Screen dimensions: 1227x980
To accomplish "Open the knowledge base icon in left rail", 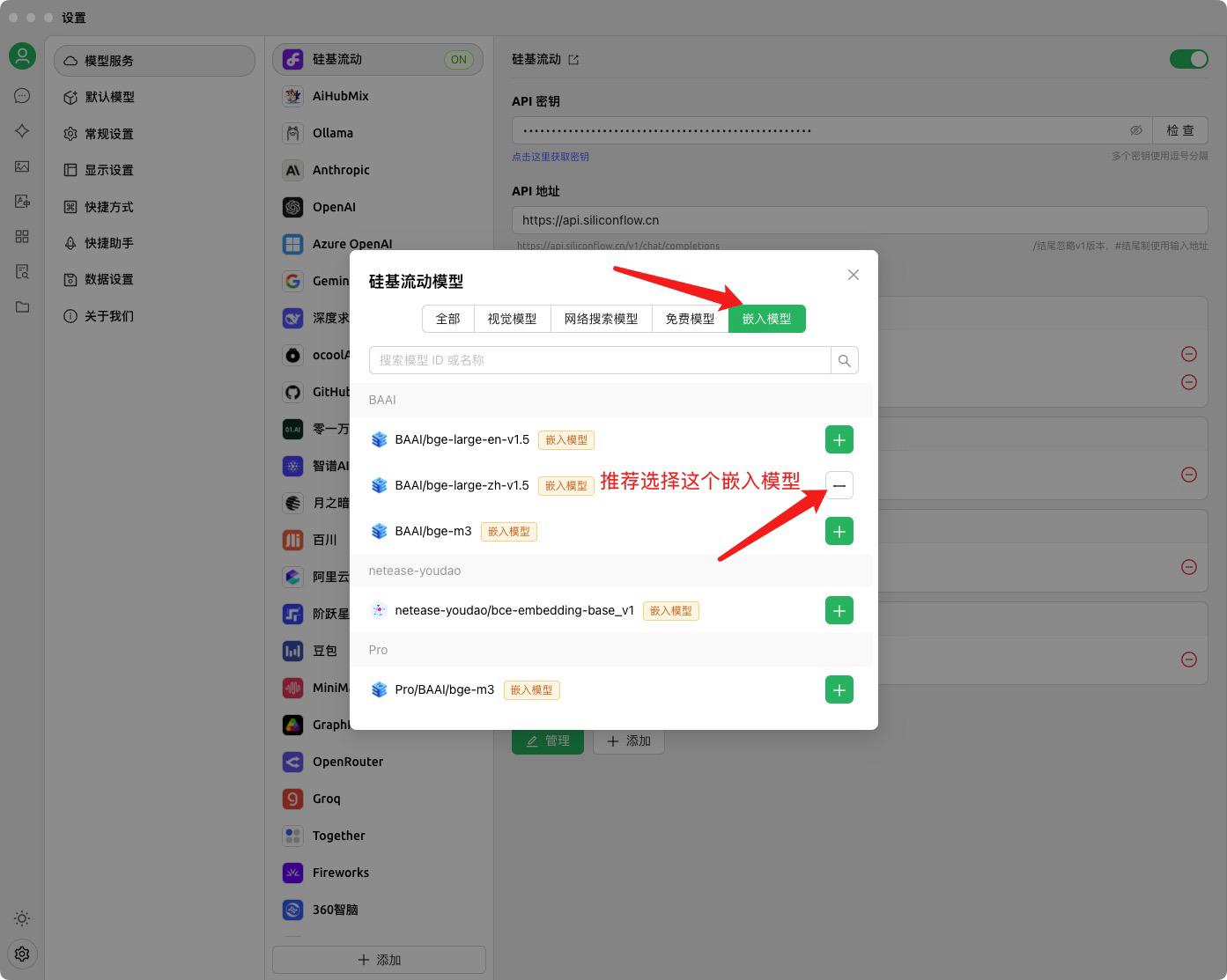I will (x=22, y=272).
